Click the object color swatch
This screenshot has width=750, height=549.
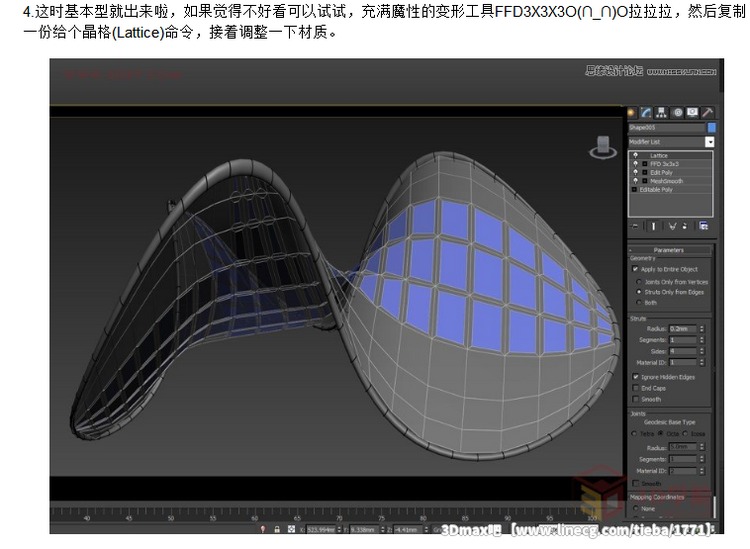711,128
